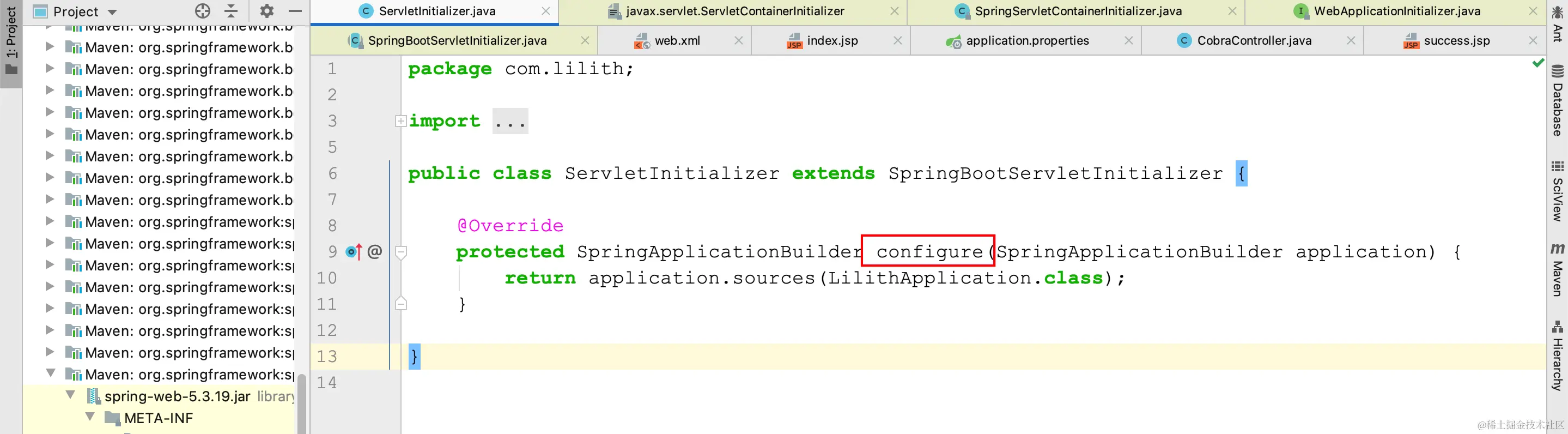1568x434 pixels.
Task: Open the Maven tool window
Action: pos(1558,270)
